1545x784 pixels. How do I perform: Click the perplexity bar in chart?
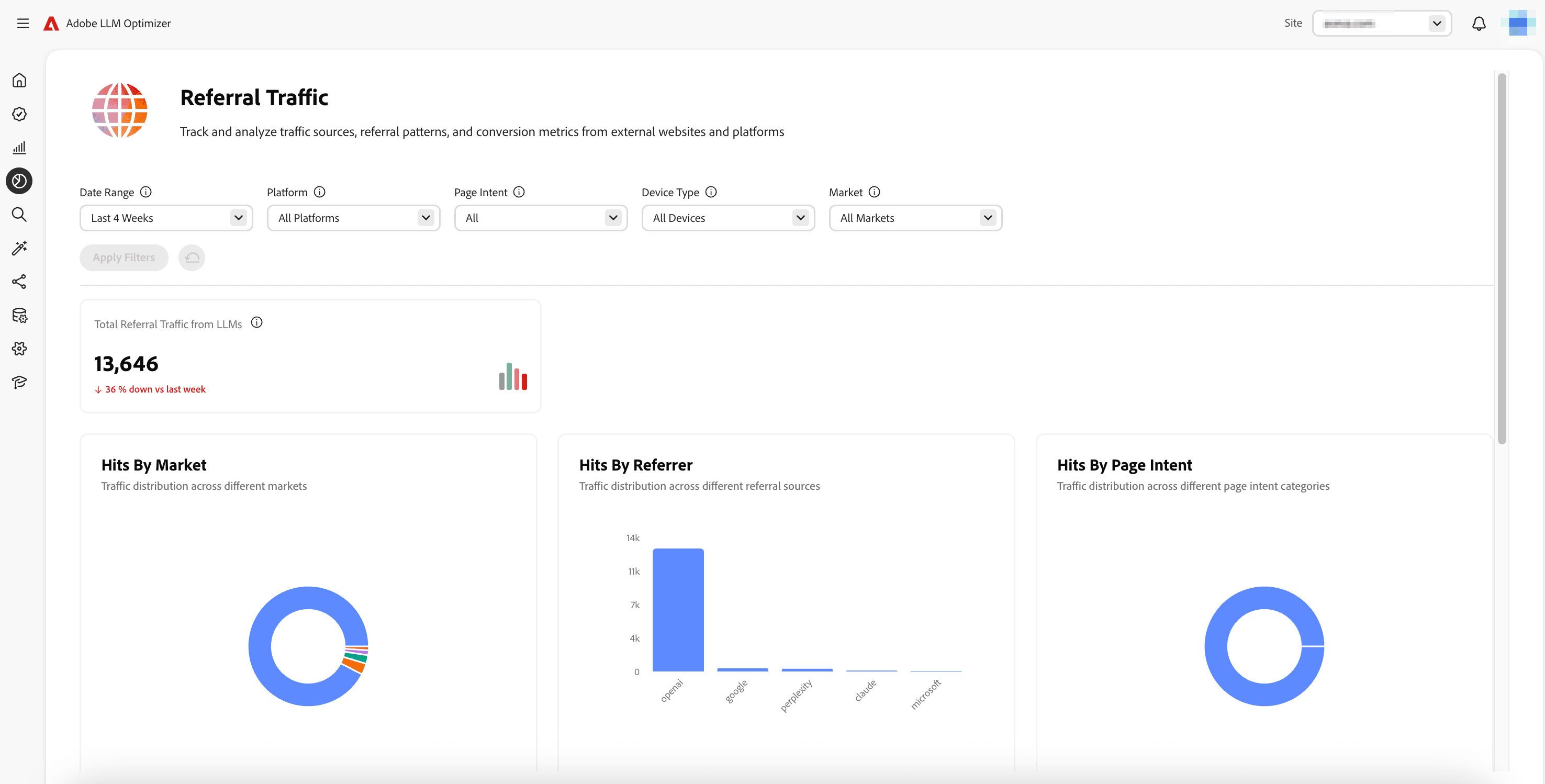[807, 670]
